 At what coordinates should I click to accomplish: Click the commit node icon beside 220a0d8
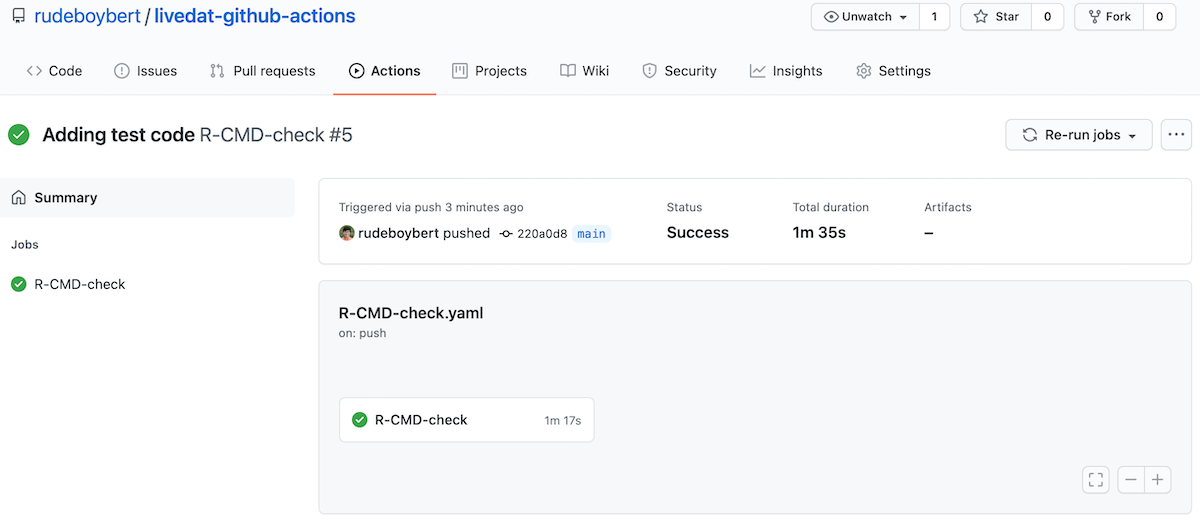(x=506, y=234)
